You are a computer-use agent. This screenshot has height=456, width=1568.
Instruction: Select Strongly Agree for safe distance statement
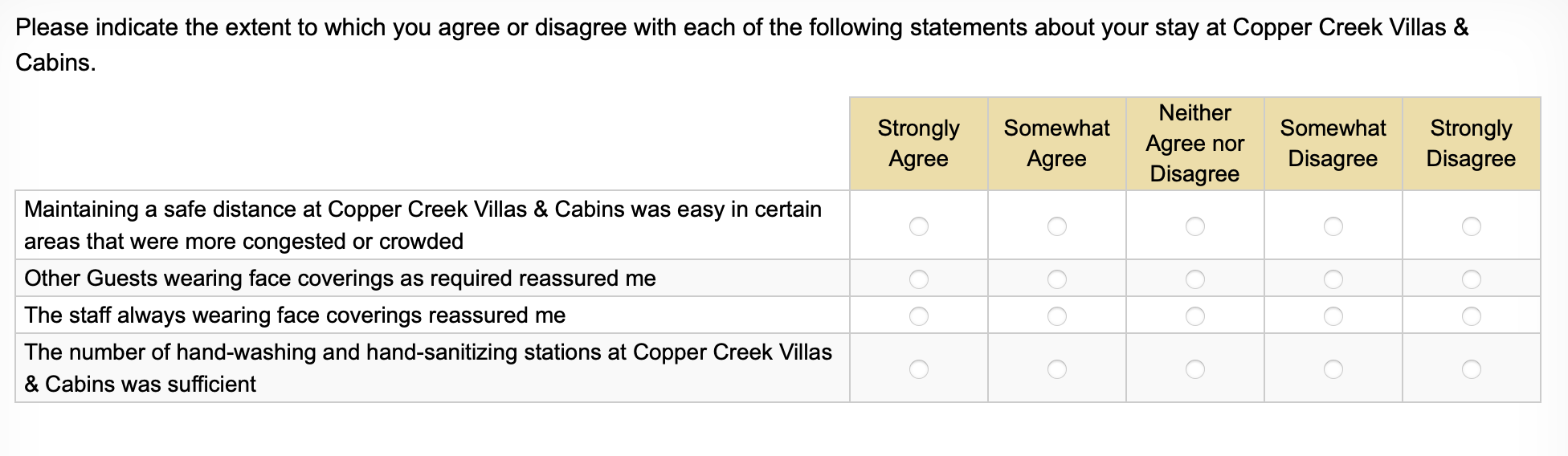click(919, 226)
